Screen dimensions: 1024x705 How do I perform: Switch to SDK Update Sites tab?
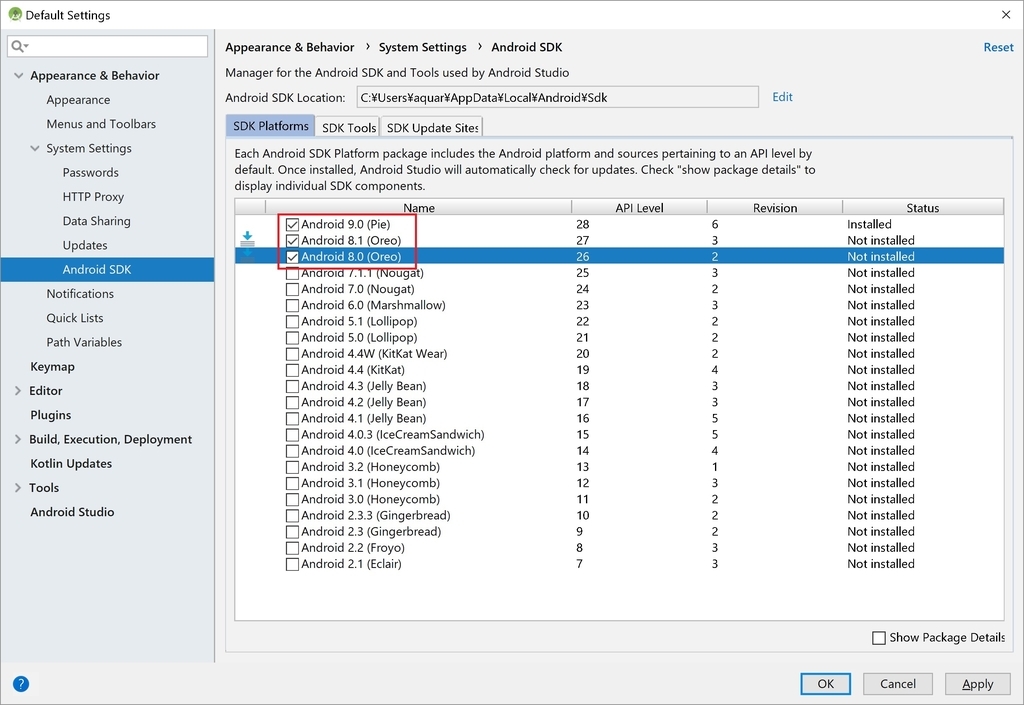(432, 127)
